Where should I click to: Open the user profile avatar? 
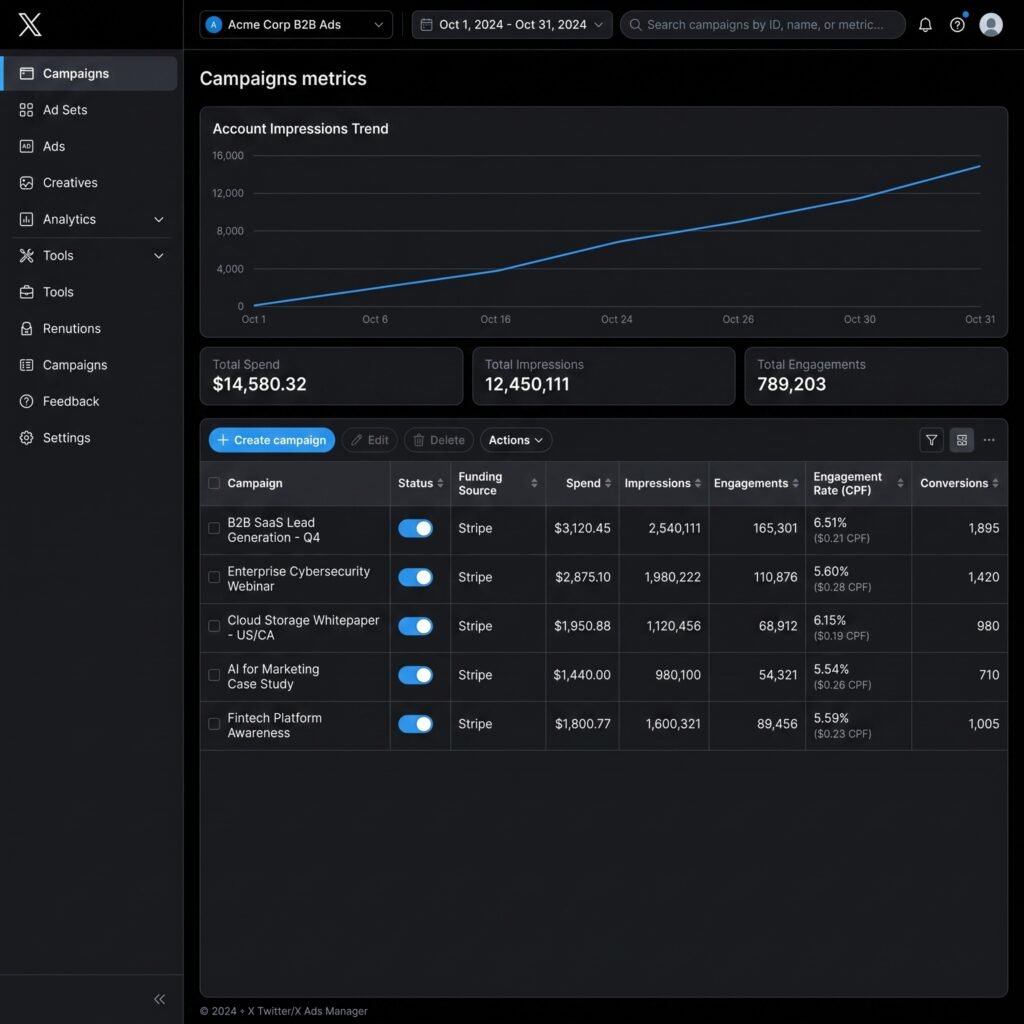(991, 25)
